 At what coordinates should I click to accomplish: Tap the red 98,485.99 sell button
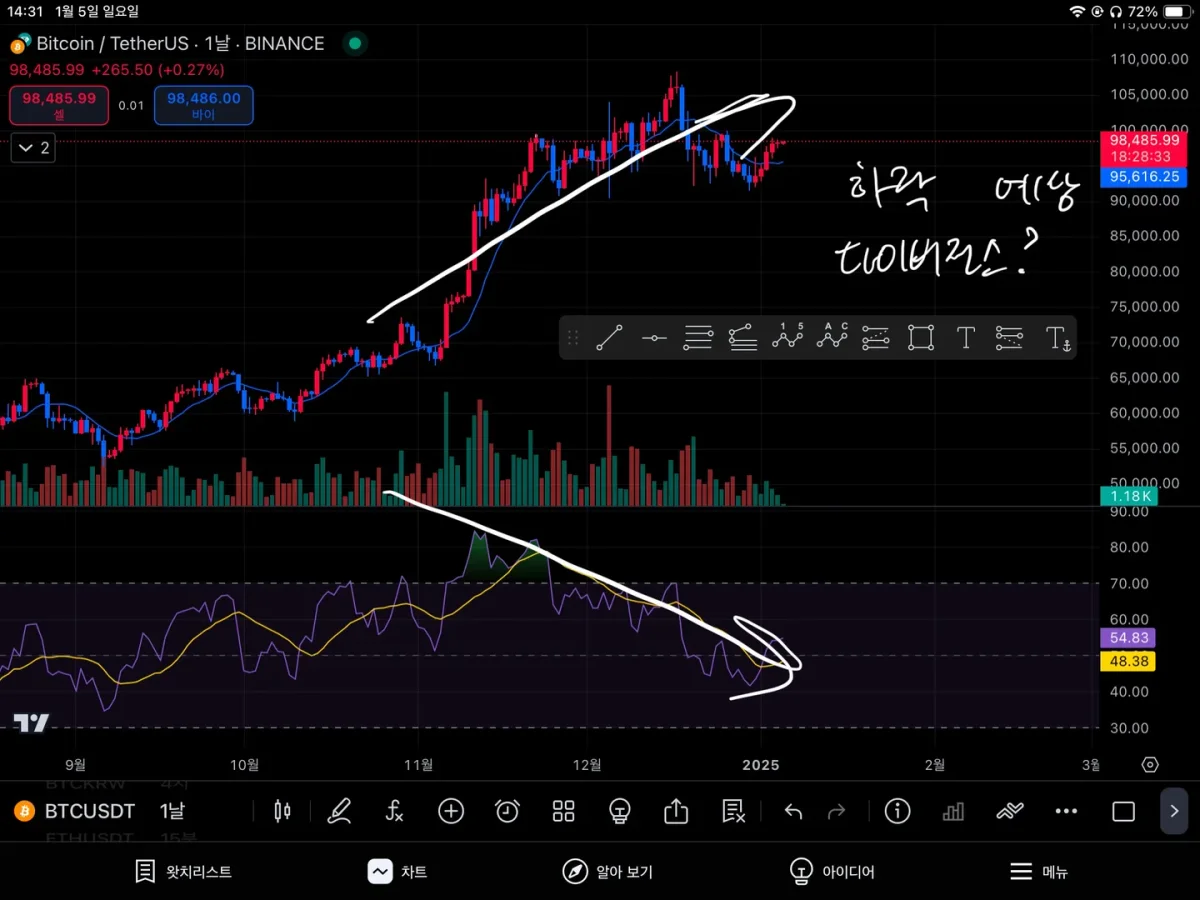[59, 105]
